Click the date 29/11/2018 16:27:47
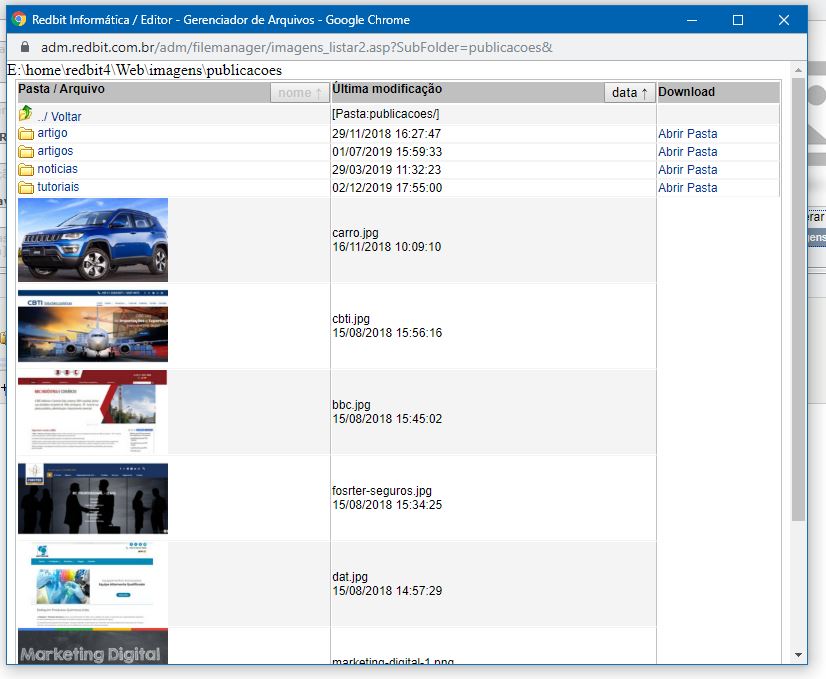The height and width of the screenshot is (679, 826). click(386, 134)
